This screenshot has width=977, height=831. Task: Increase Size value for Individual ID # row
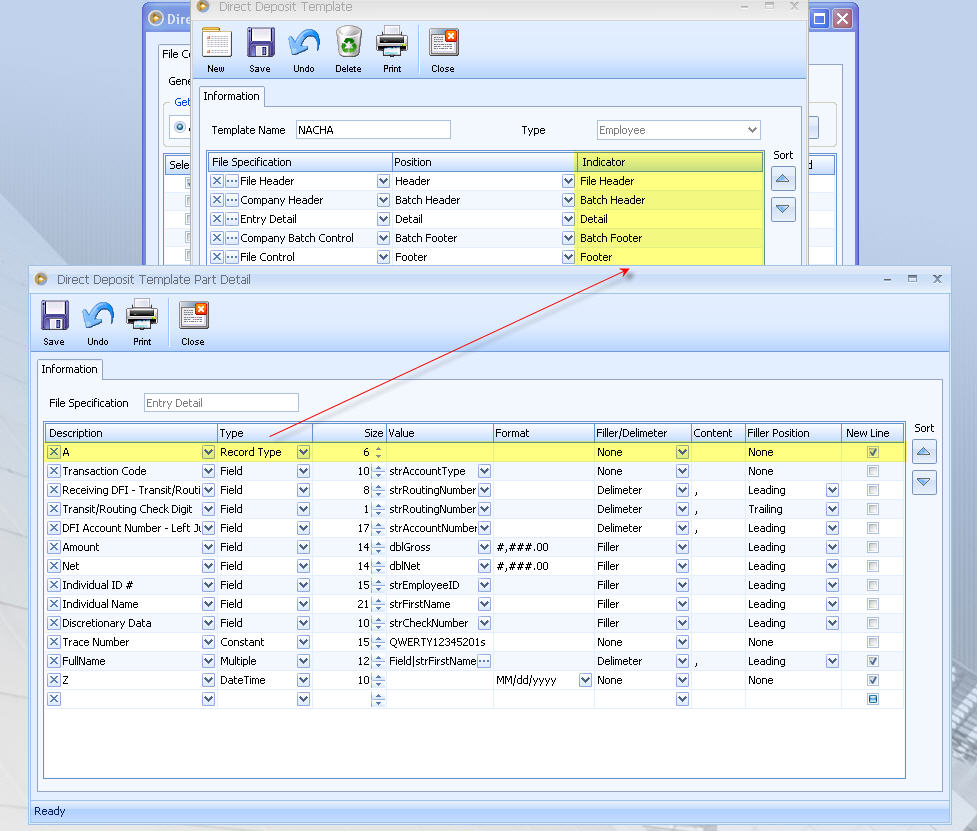pyautogui.click(x=378, y=581)
